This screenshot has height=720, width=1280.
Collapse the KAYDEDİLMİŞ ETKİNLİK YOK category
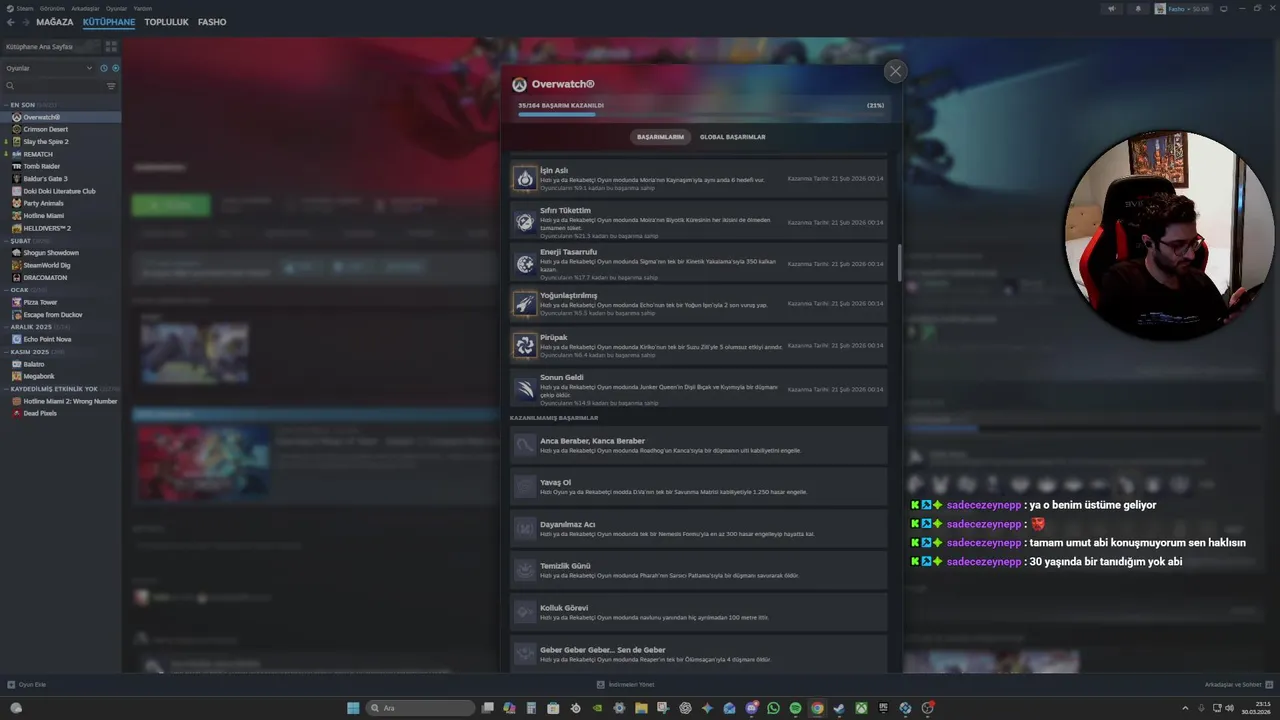[5, 389]
